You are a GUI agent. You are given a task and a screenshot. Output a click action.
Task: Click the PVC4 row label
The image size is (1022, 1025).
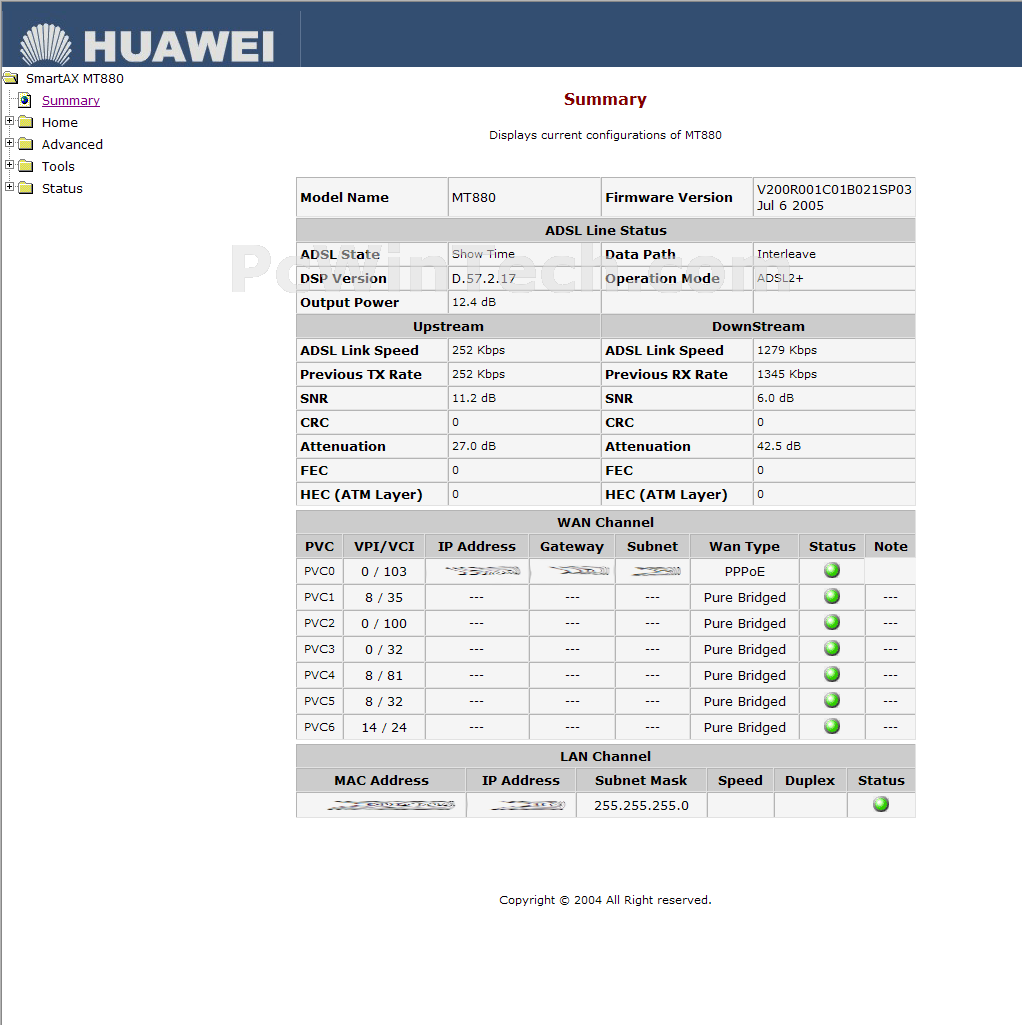click(319, 675)
